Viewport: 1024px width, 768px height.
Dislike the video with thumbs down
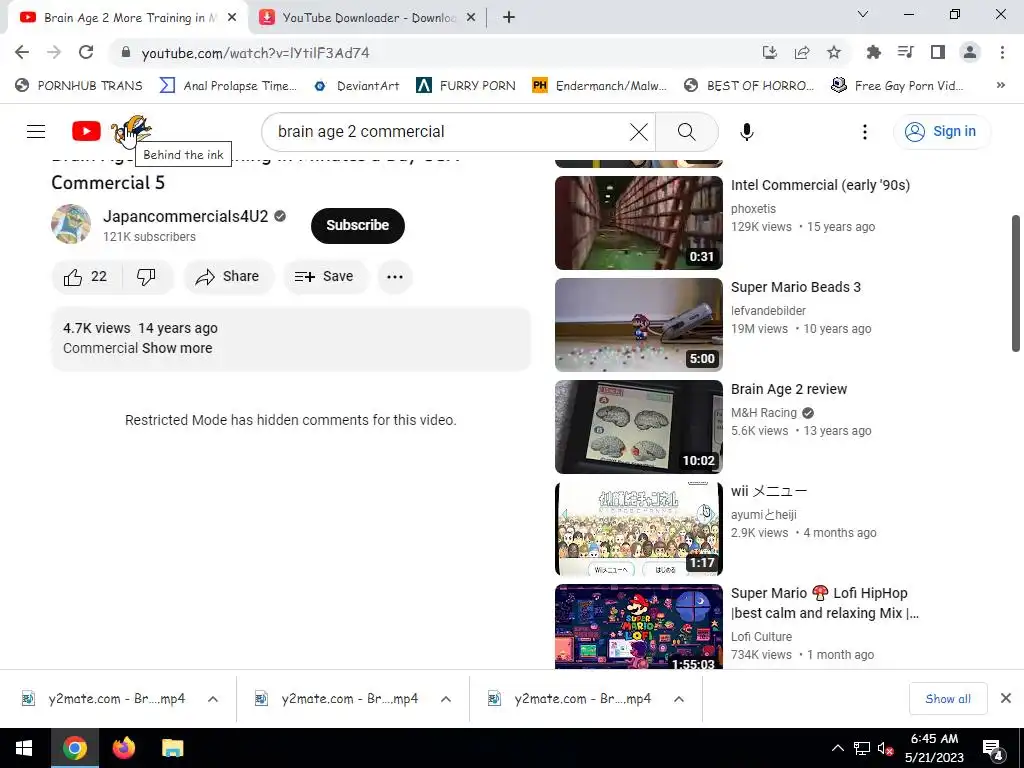point(146,277)
